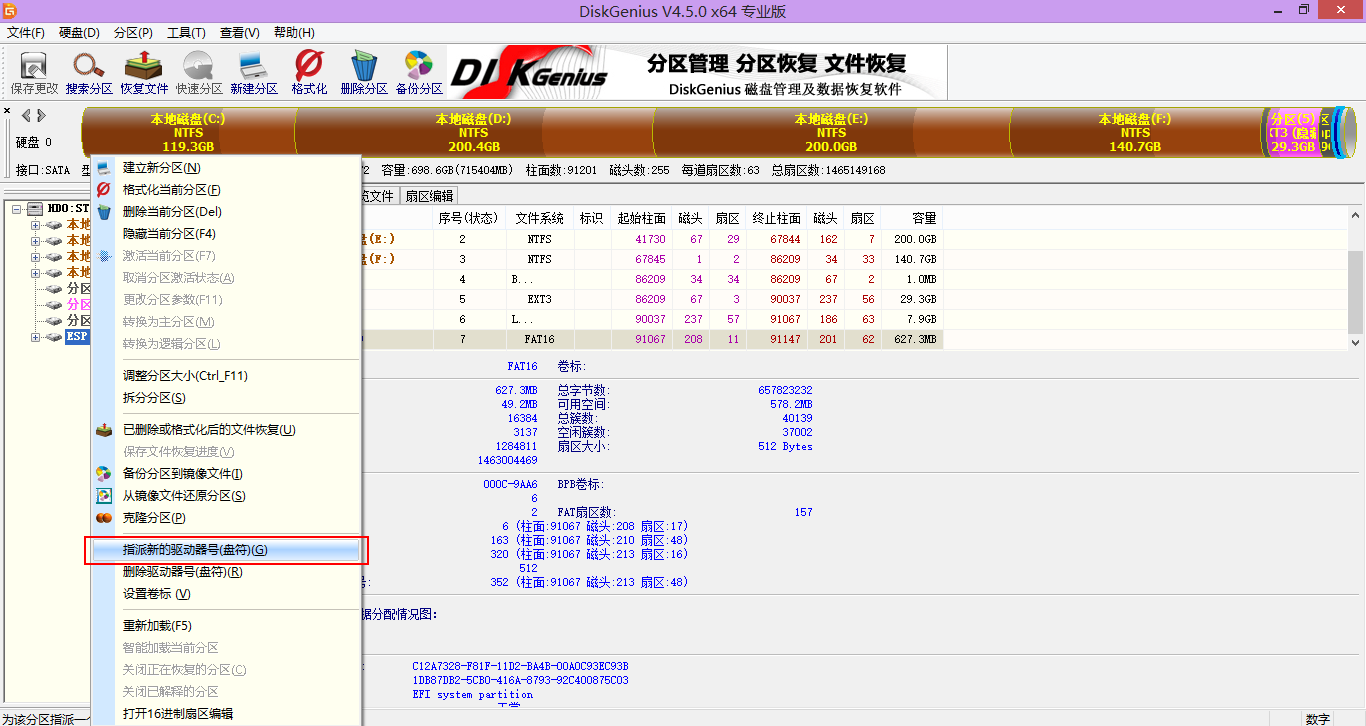Select the HD0:ST disk in tree
Image resolution: width=1366 pixels, height=726 pixels.
tap(69, 209)
